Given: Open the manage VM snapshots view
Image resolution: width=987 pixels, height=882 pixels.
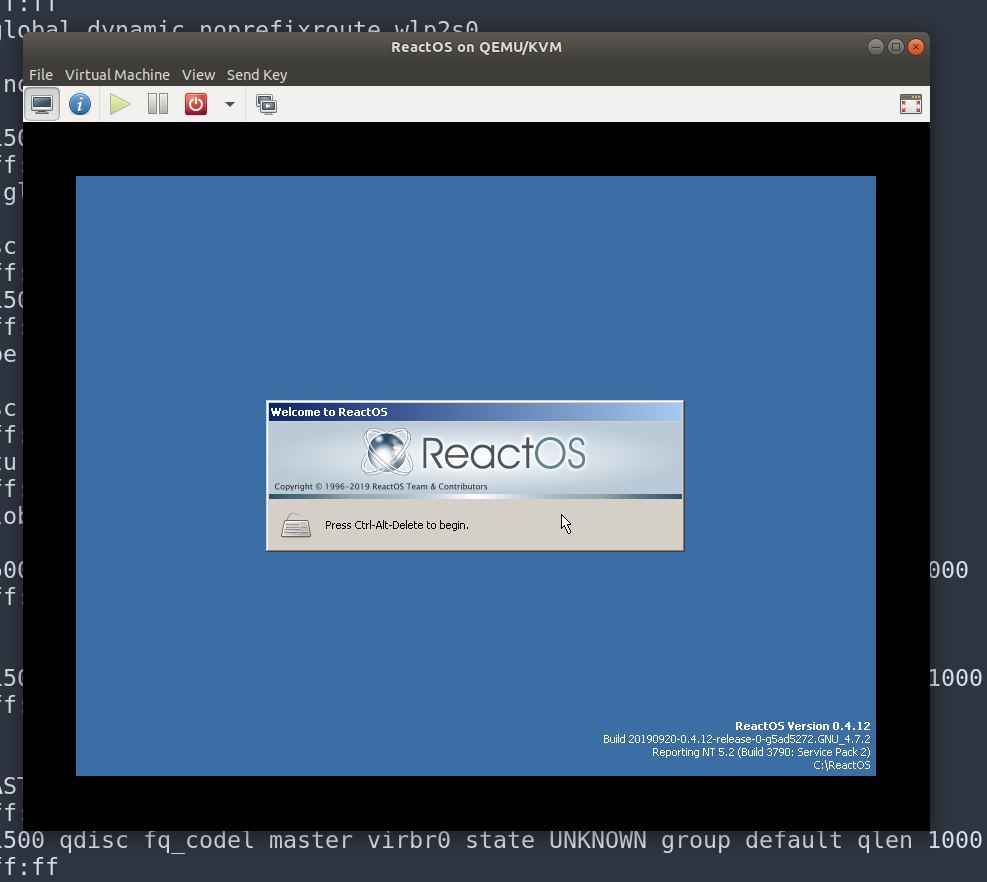Looking at the screenshot, I should click(266, 104).
